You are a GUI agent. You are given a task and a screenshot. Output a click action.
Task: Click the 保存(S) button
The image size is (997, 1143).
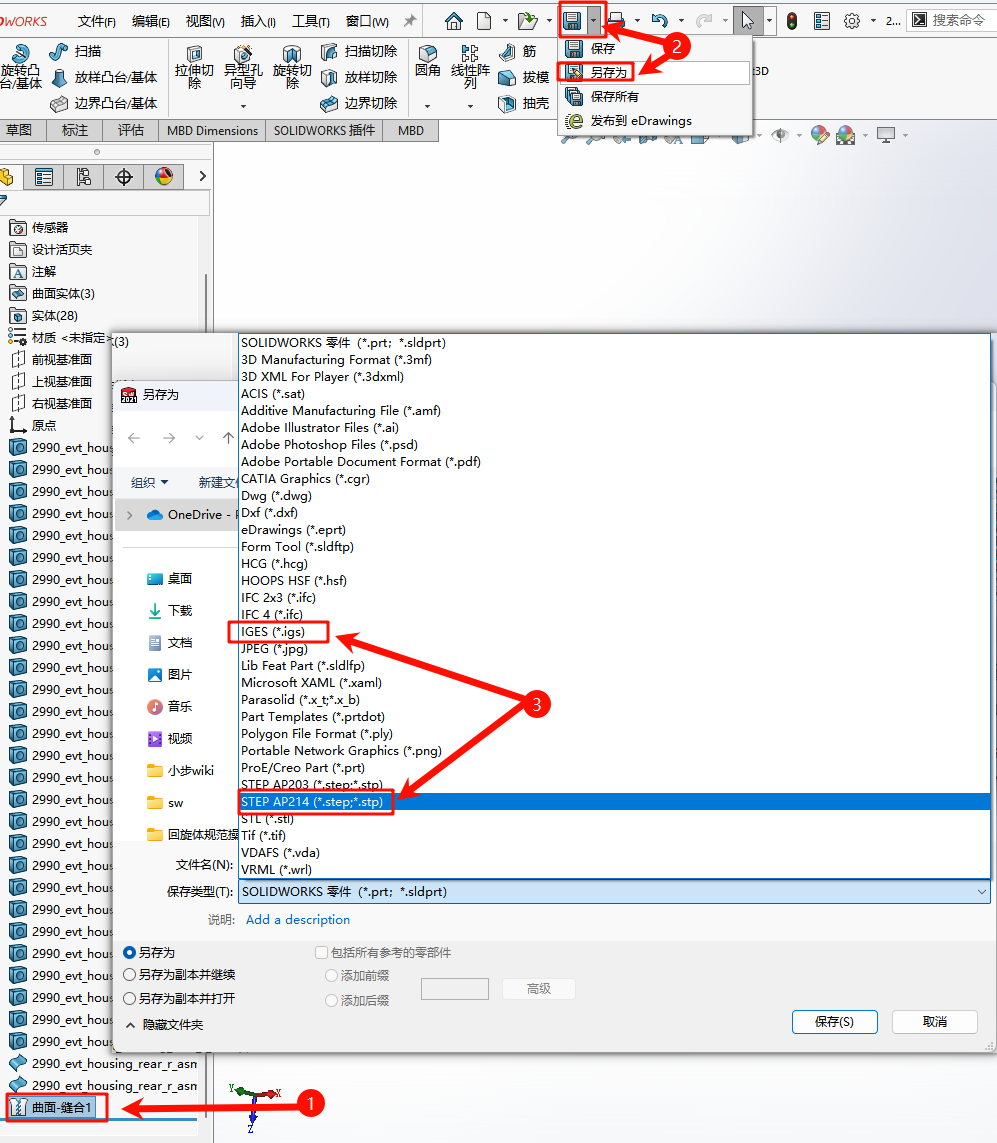[x=834, y=1022]
